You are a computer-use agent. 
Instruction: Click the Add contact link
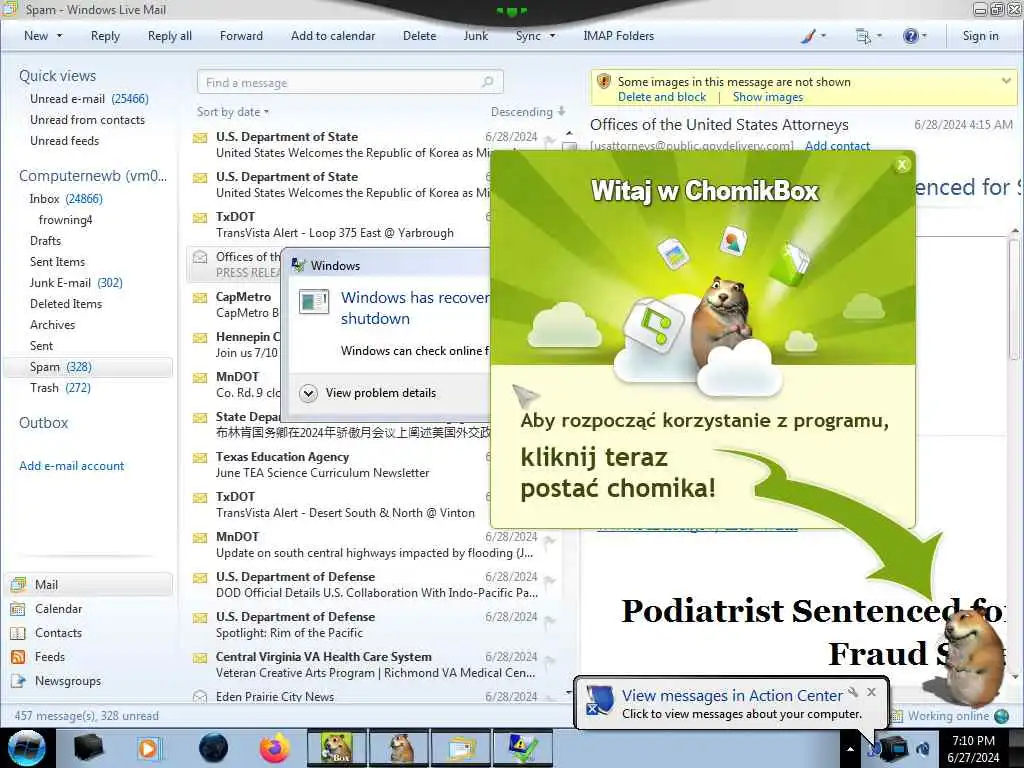coord(837,146)
